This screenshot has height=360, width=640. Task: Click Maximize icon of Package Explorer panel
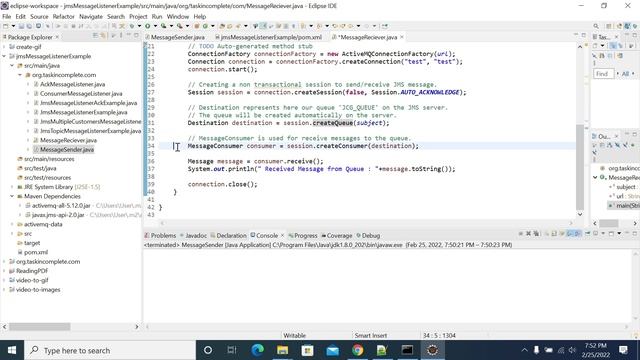point(136,36)
